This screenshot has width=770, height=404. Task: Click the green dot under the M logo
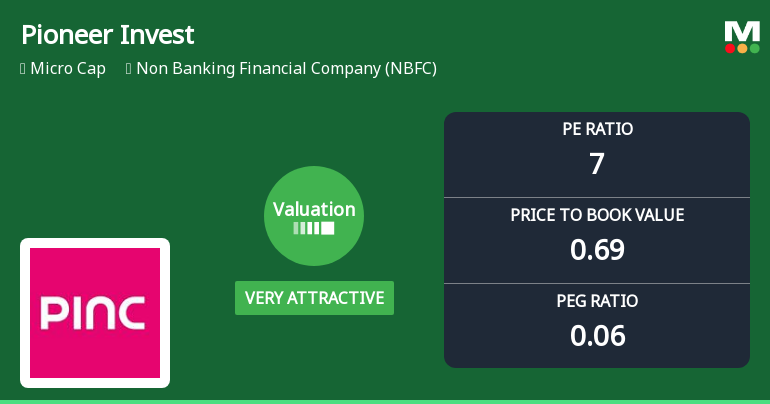pos(754,48)
